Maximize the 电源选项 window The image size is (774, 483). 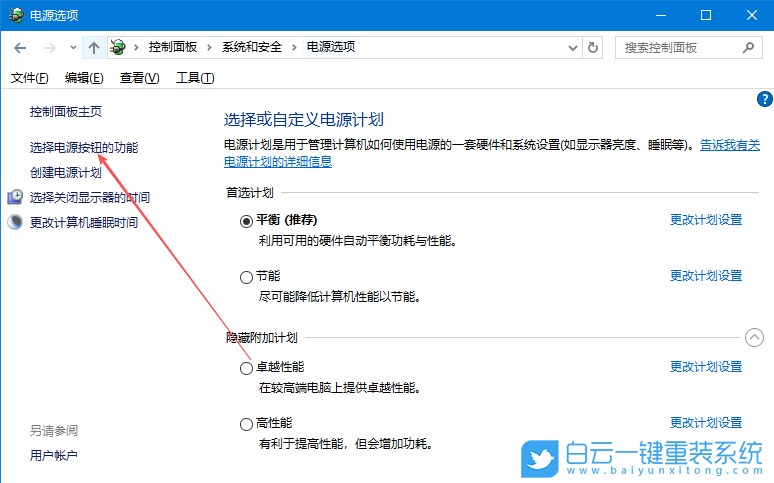click(x=706, y=15)
